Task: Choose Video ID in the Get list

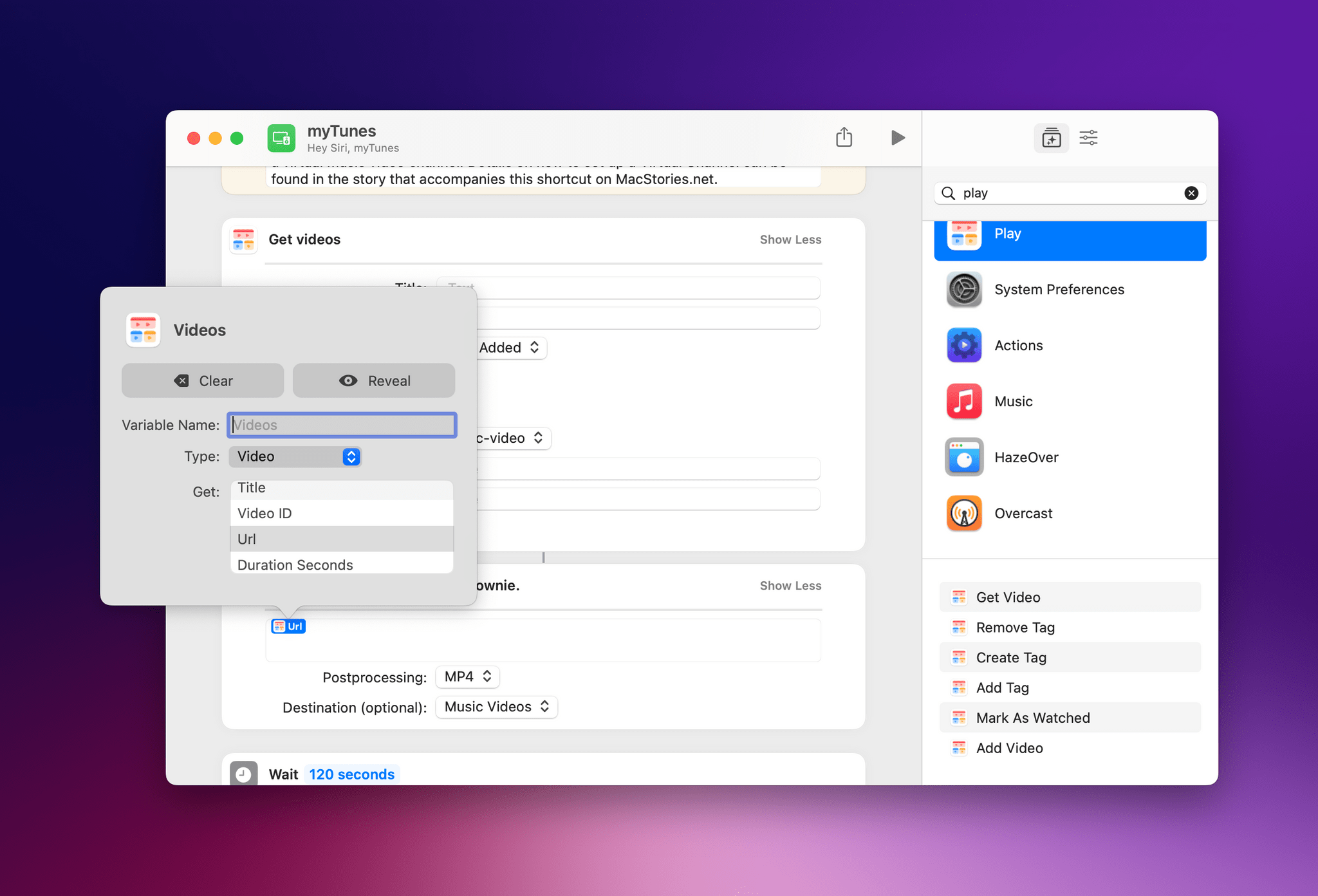Action: pyautogui.click(x=342, y=514)
